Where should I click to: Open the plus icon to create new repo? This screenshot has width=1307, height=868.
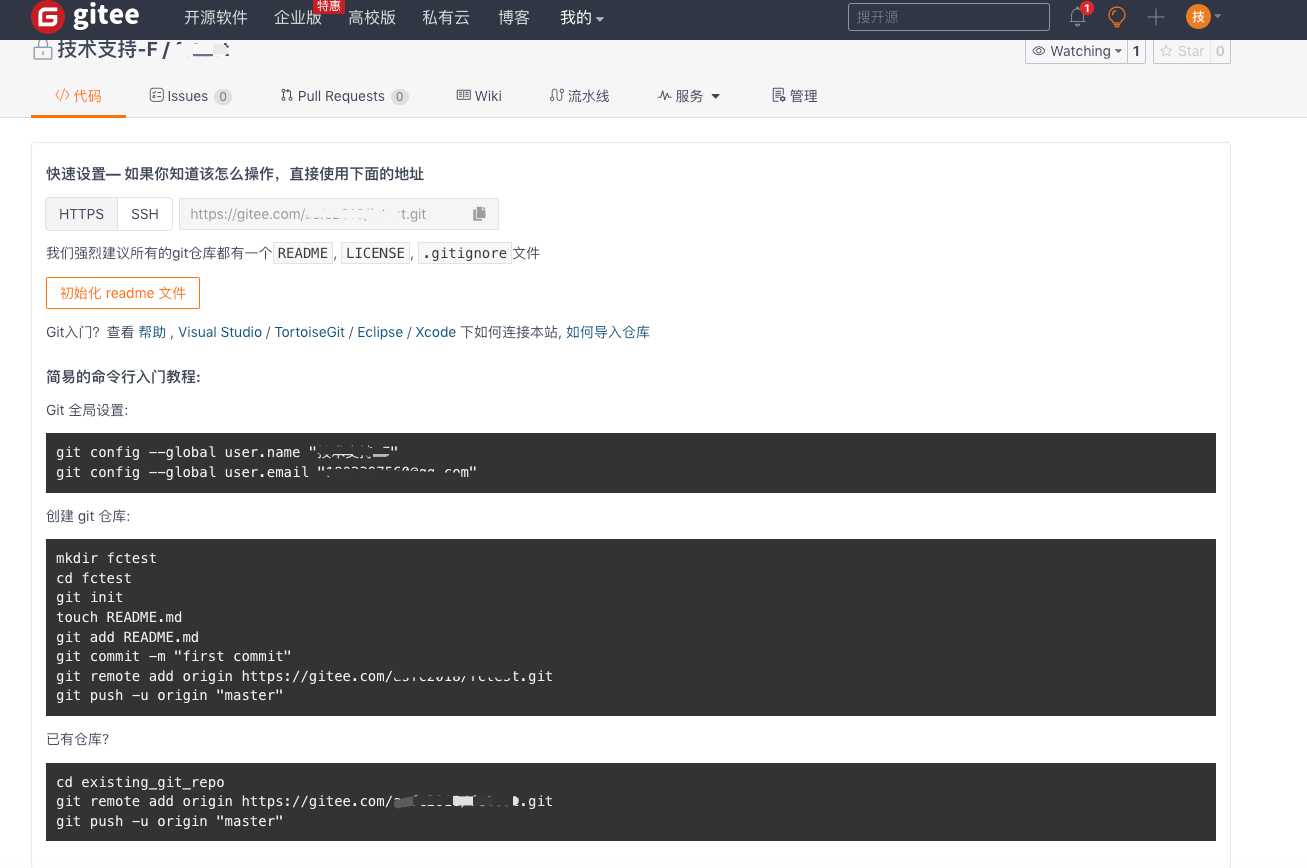pos(1155,17)
